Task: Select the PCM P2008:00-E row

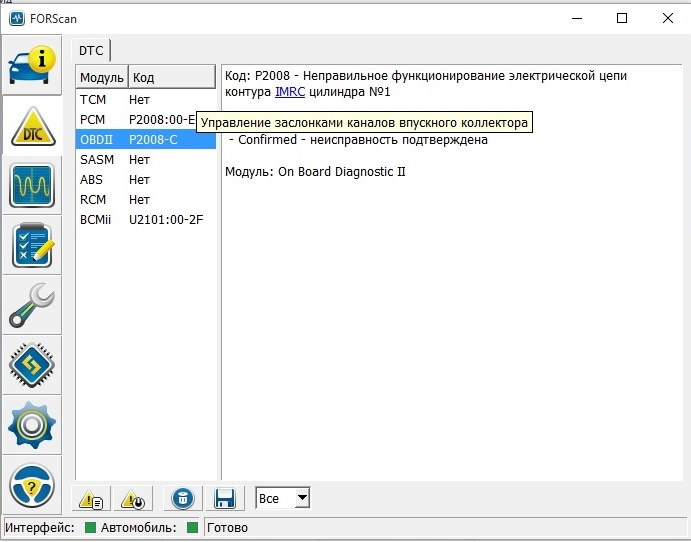Action: coord(136,119)
